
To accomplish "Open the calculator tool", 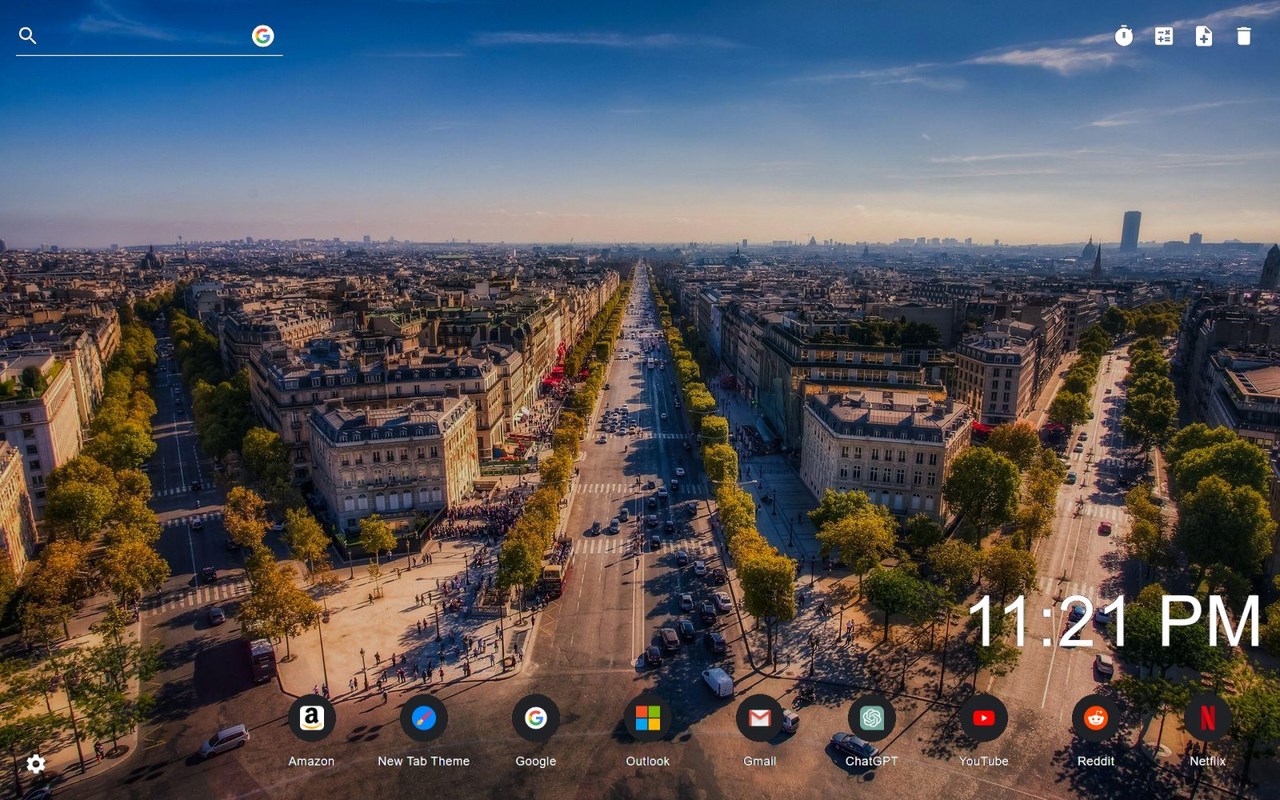I will coord(1164,36).
